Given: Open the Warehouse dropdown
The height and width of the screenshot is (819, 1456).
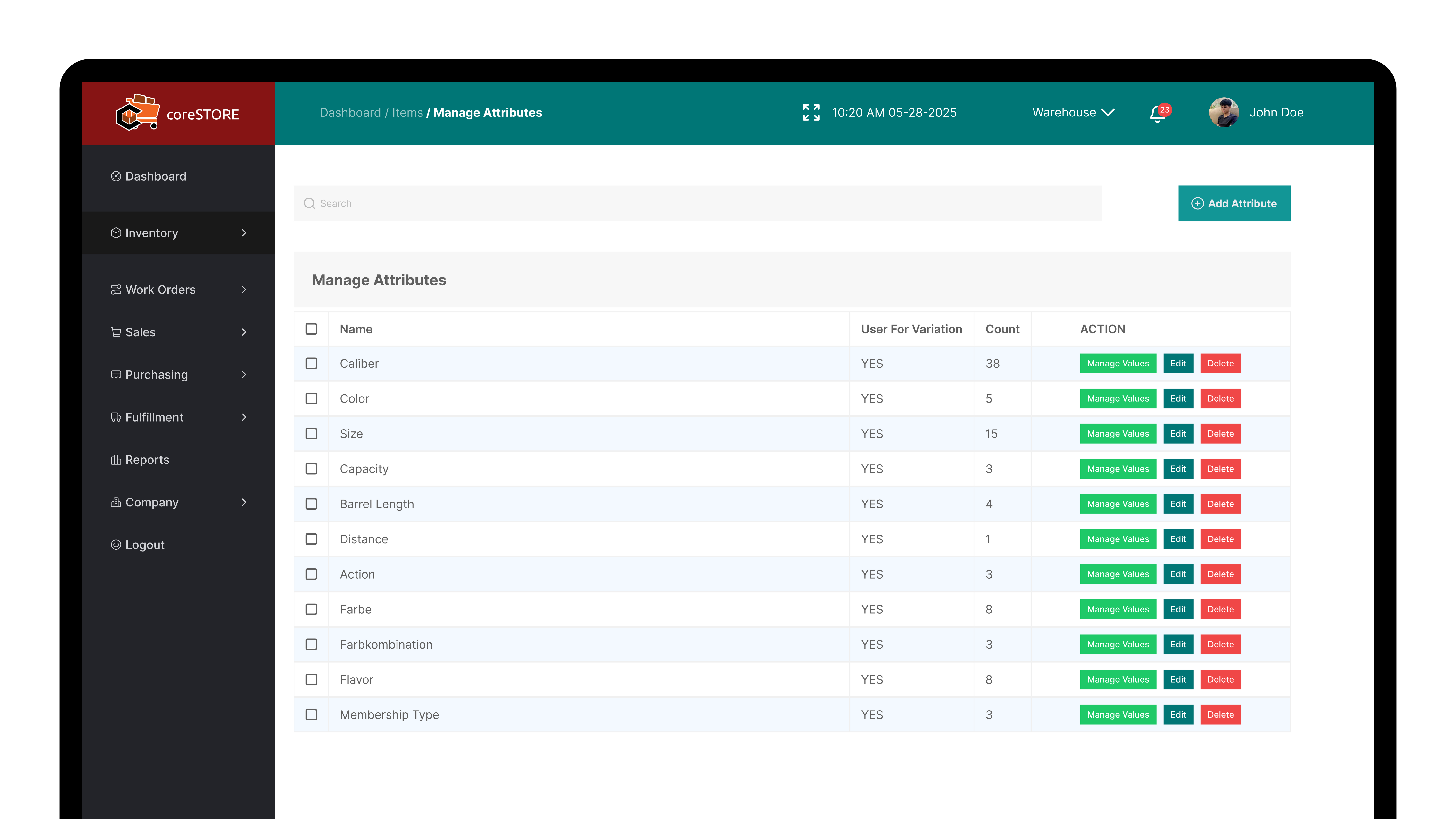Looking at the screenshot, I should pyautogui.click(x=1073, y=113).
